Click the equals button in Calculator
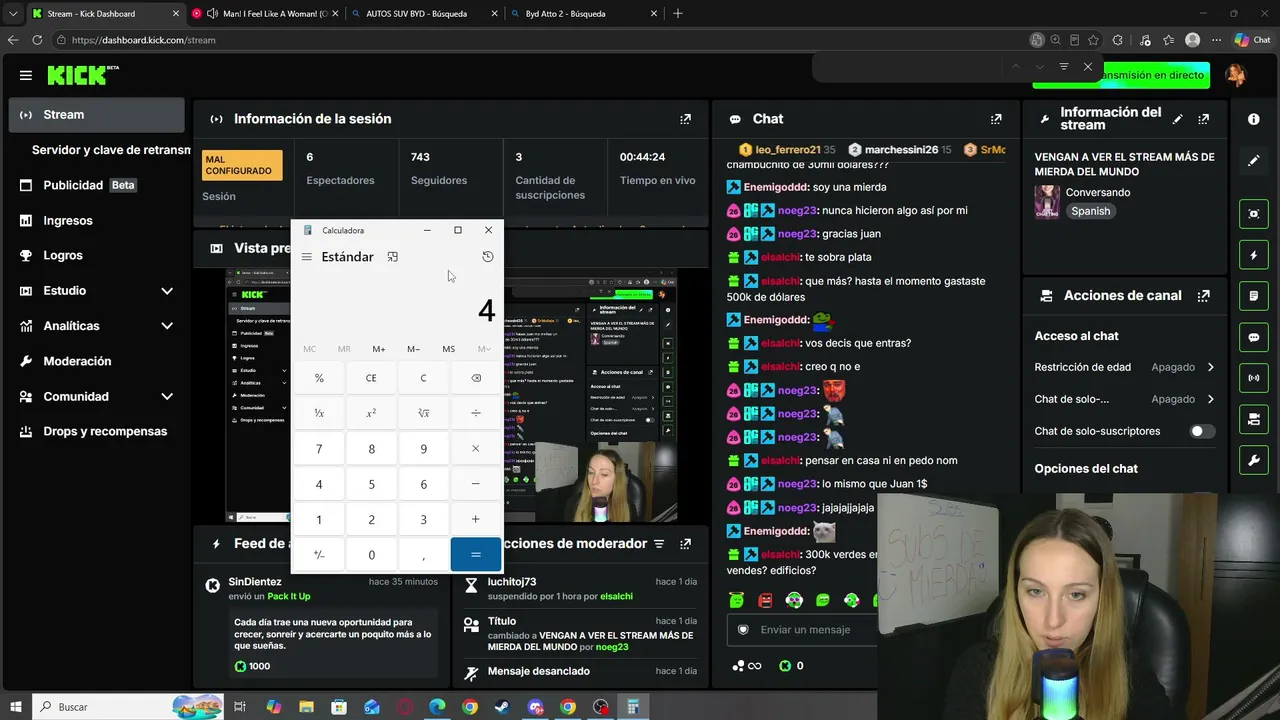This screenshot has height=720, width=1280. (x=475, y=554)
